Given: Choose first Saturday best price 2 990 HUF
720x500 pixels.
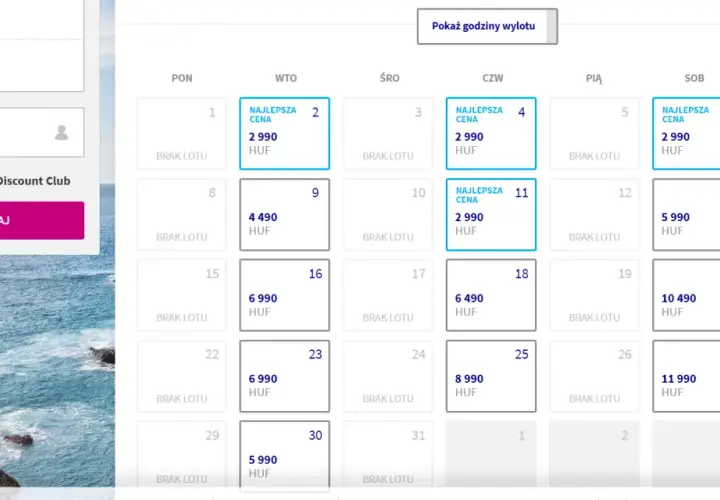Looking at the screenshot, I should pyautogui.click(x=686, y=133).
